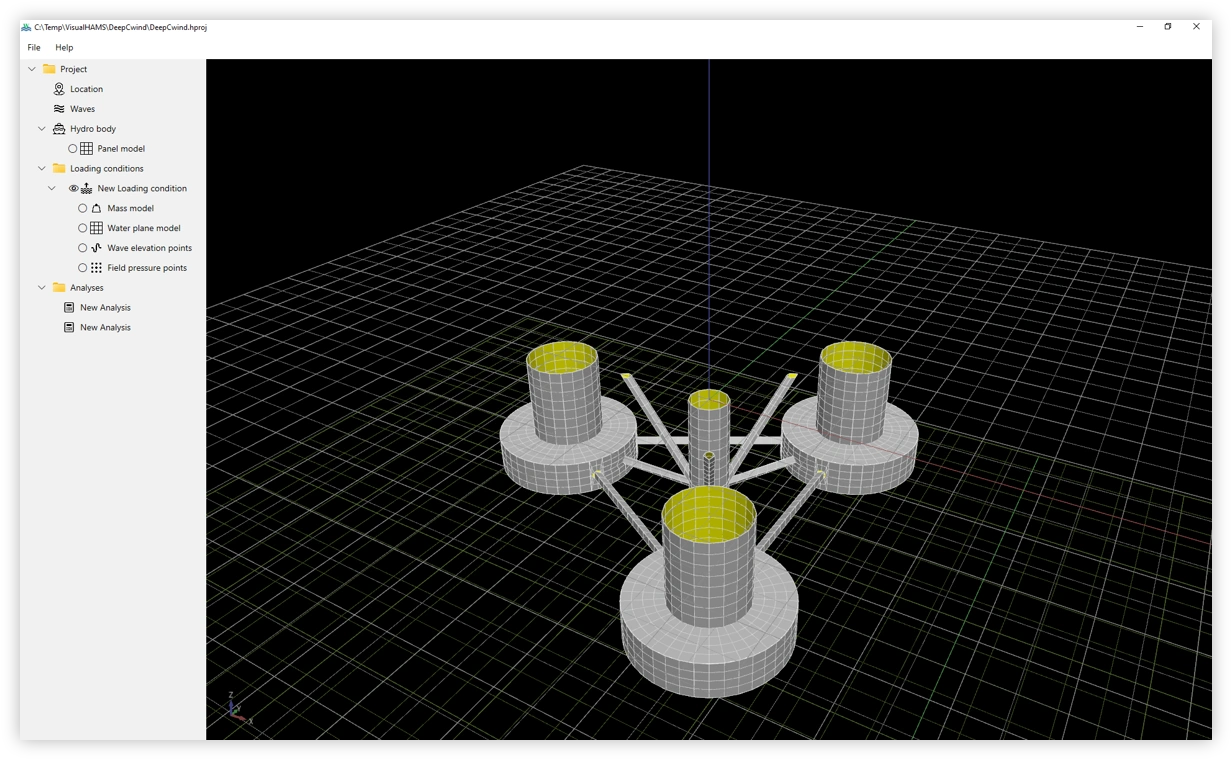Click the Water plane model grid icon

(x=97, y=228)
